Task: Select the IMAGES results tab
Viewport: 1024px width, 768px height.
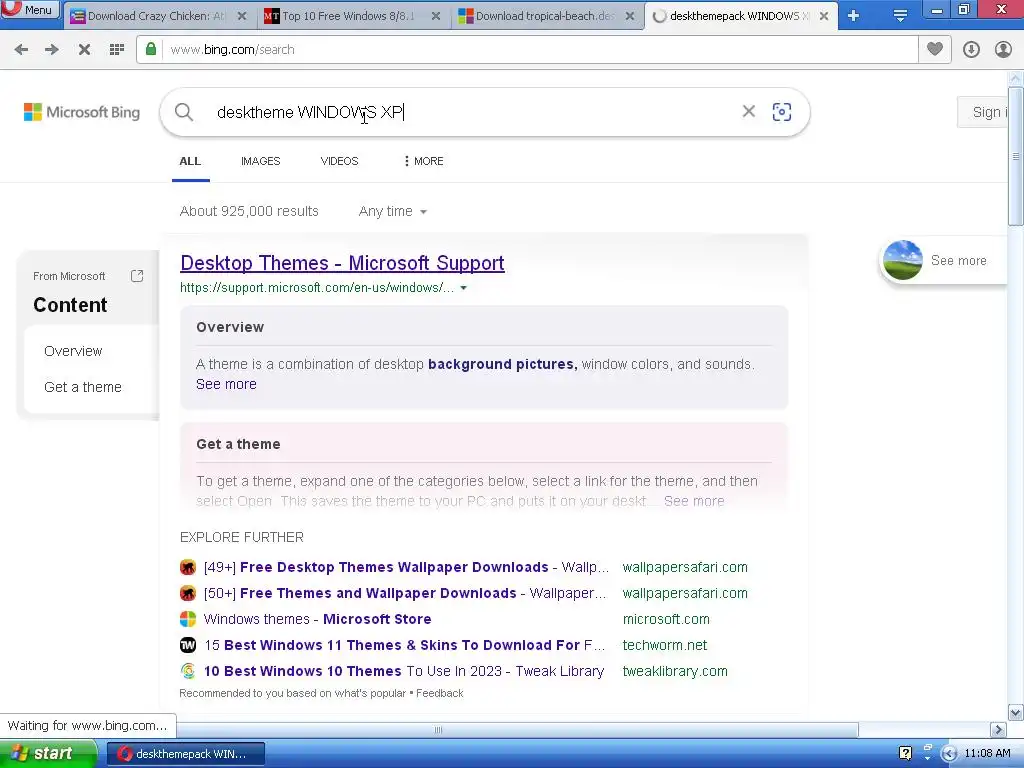Action: coord(261,161)
